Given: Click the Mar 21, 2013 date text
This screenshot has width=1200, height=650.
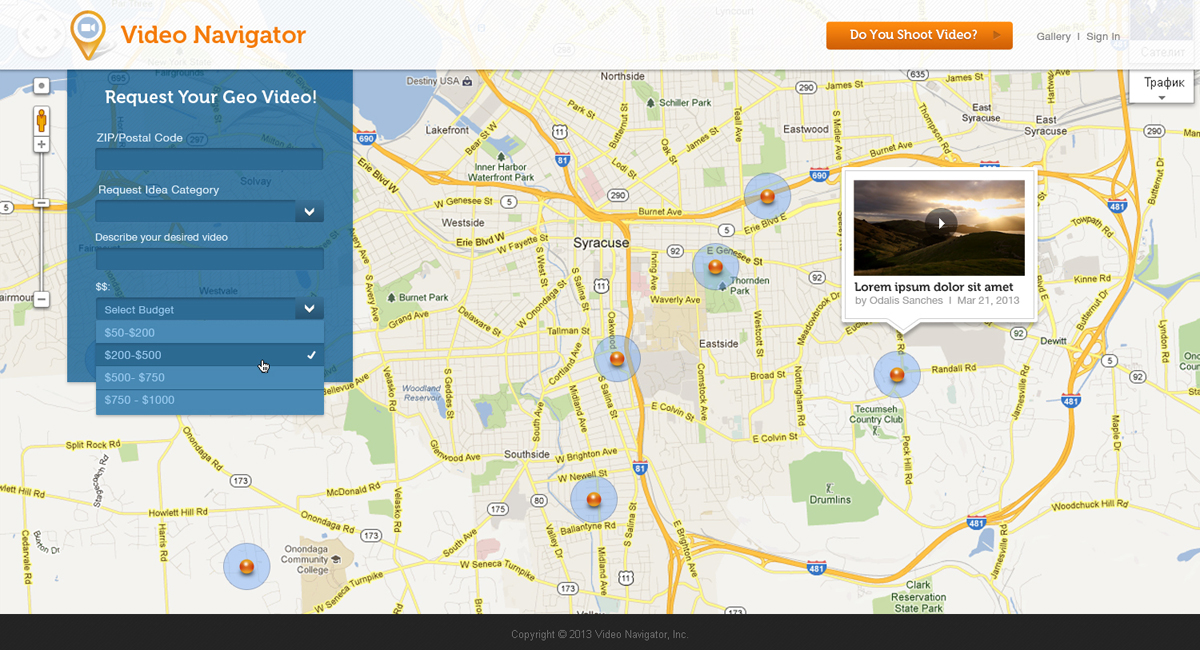Looking at the screenshot, I should pyautogui.click(x=988, y=300).
